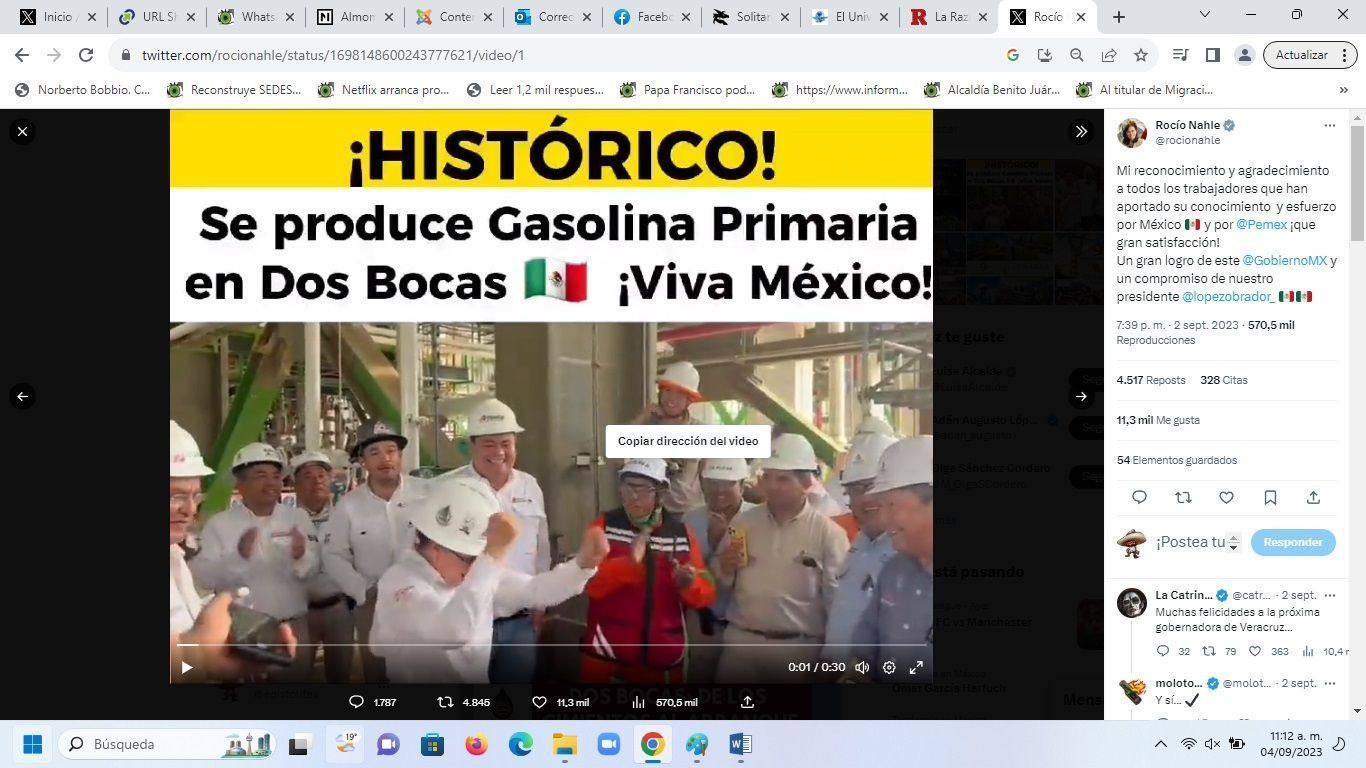Image resolution: width=1366 pixels, height=768 pixels.
Task: Click the twitter.com address bar
Action: [560, 55]
